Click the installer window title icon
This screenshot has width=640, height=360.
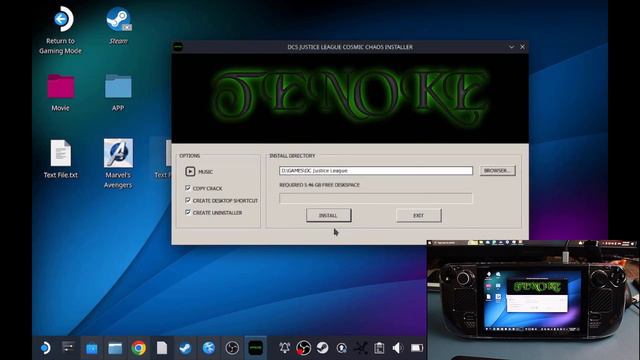point(178,47)
